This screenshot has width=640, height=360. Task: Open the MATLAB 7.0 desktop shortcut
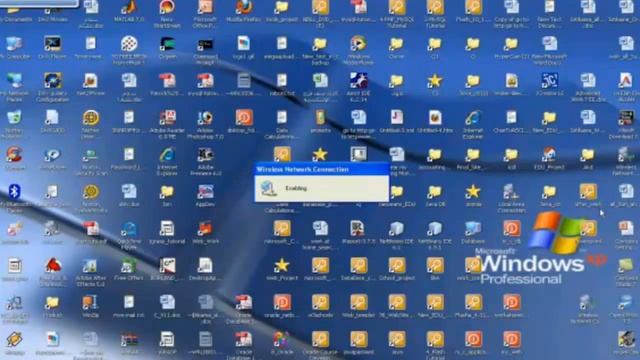[129, 7]
